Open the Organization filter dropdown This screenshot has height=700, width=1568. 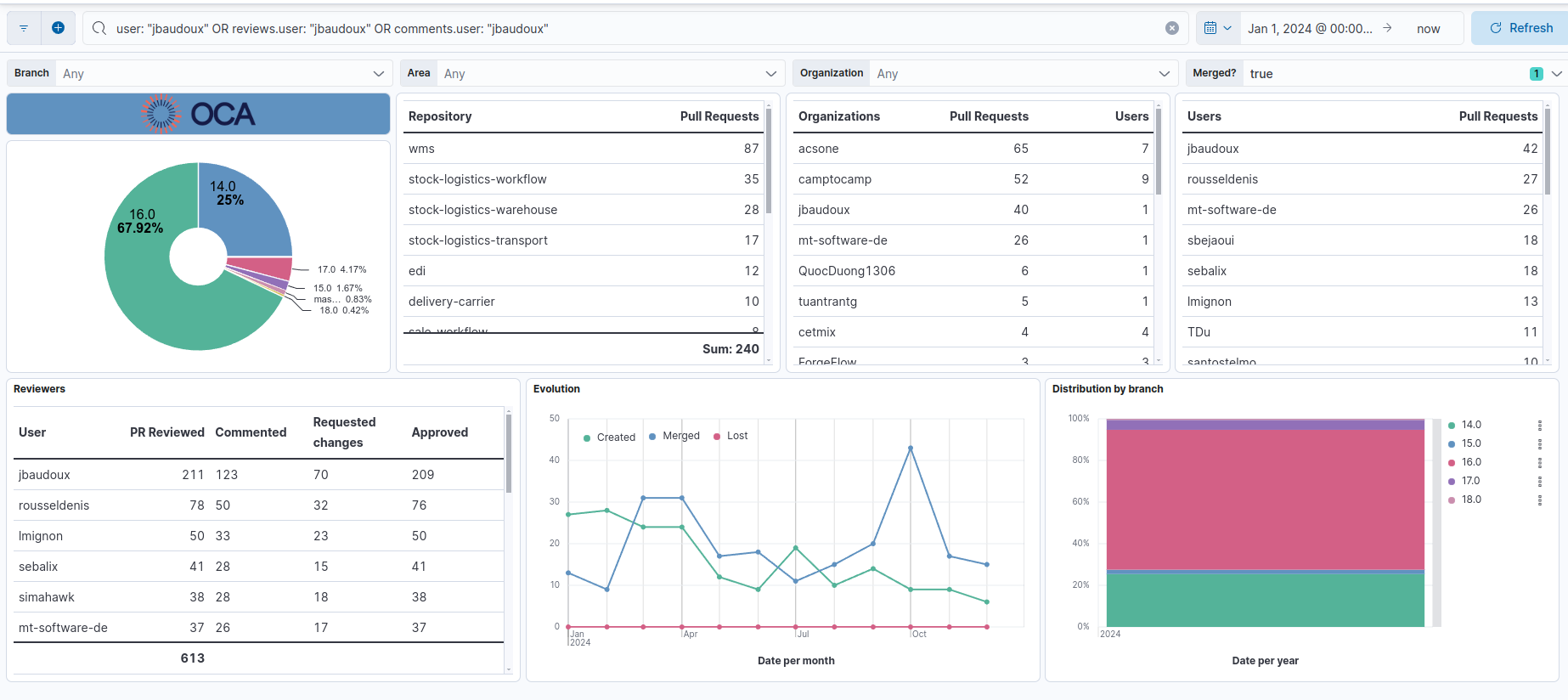[1164, 74]
